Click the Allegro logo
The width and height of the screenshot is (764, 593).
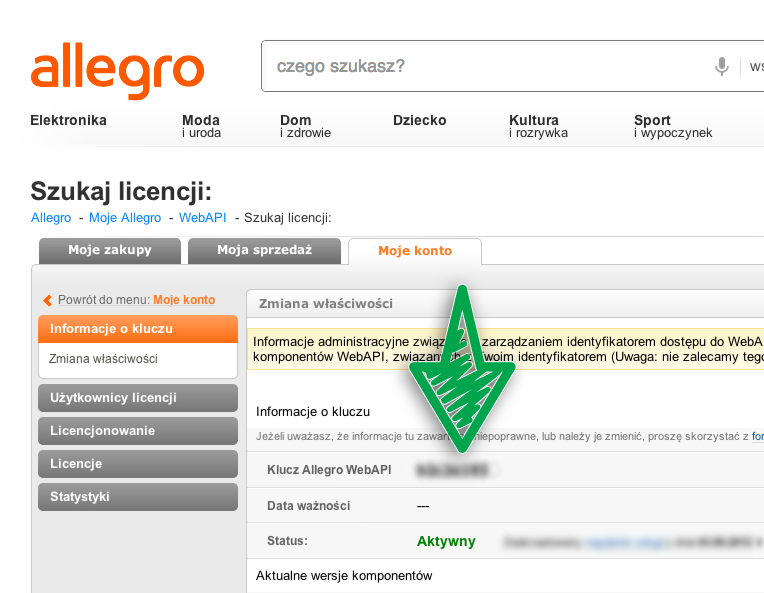click(117, 71)
